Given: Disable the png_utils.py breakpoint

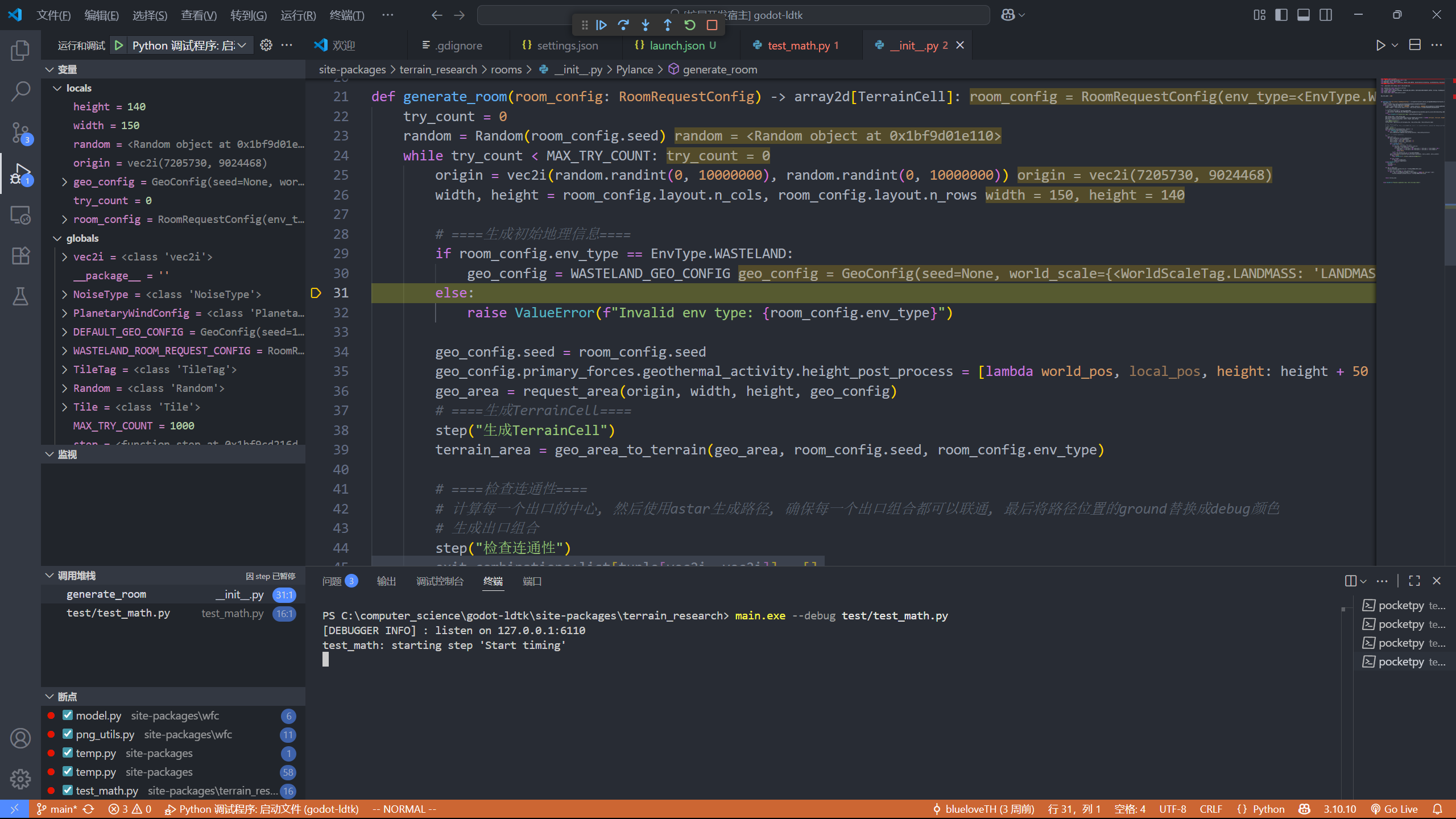Looking at the screenshot, I should (x=67, y=734).
